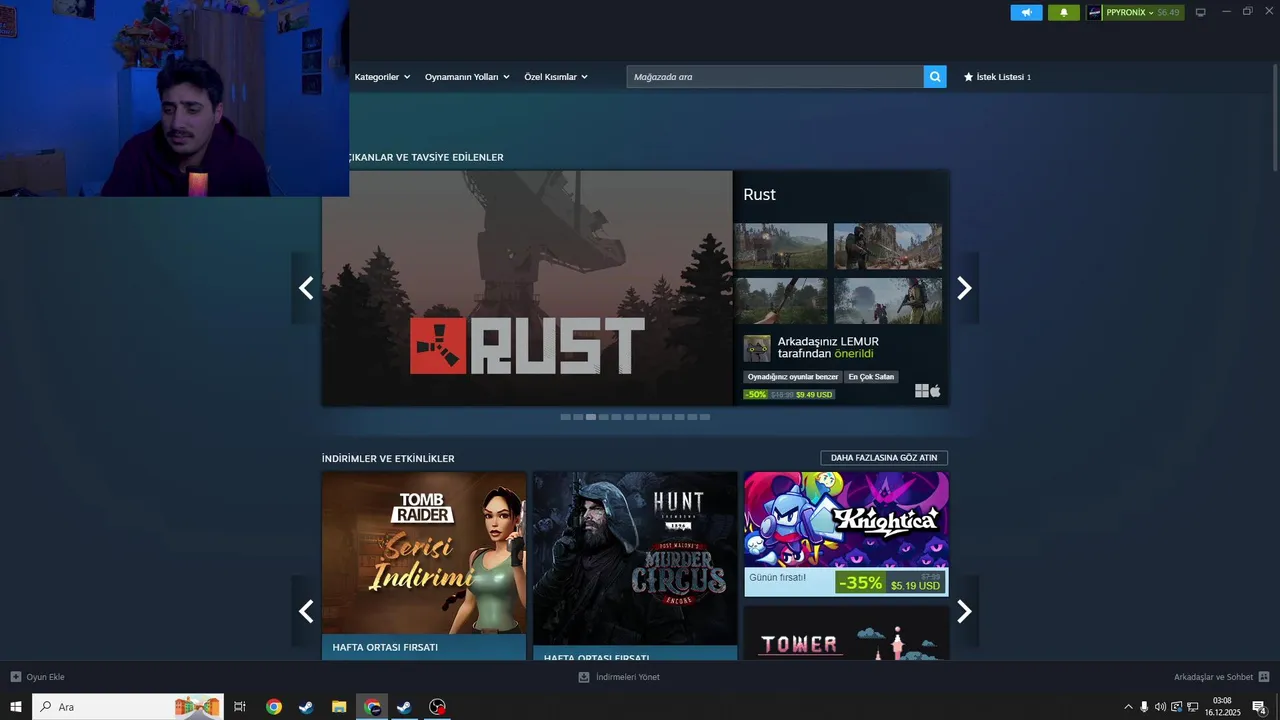Image resolution: width=1280 pixels, height=720 pixels.
Task: Click inside Mağazada ara search field
Action: point(775,76)
